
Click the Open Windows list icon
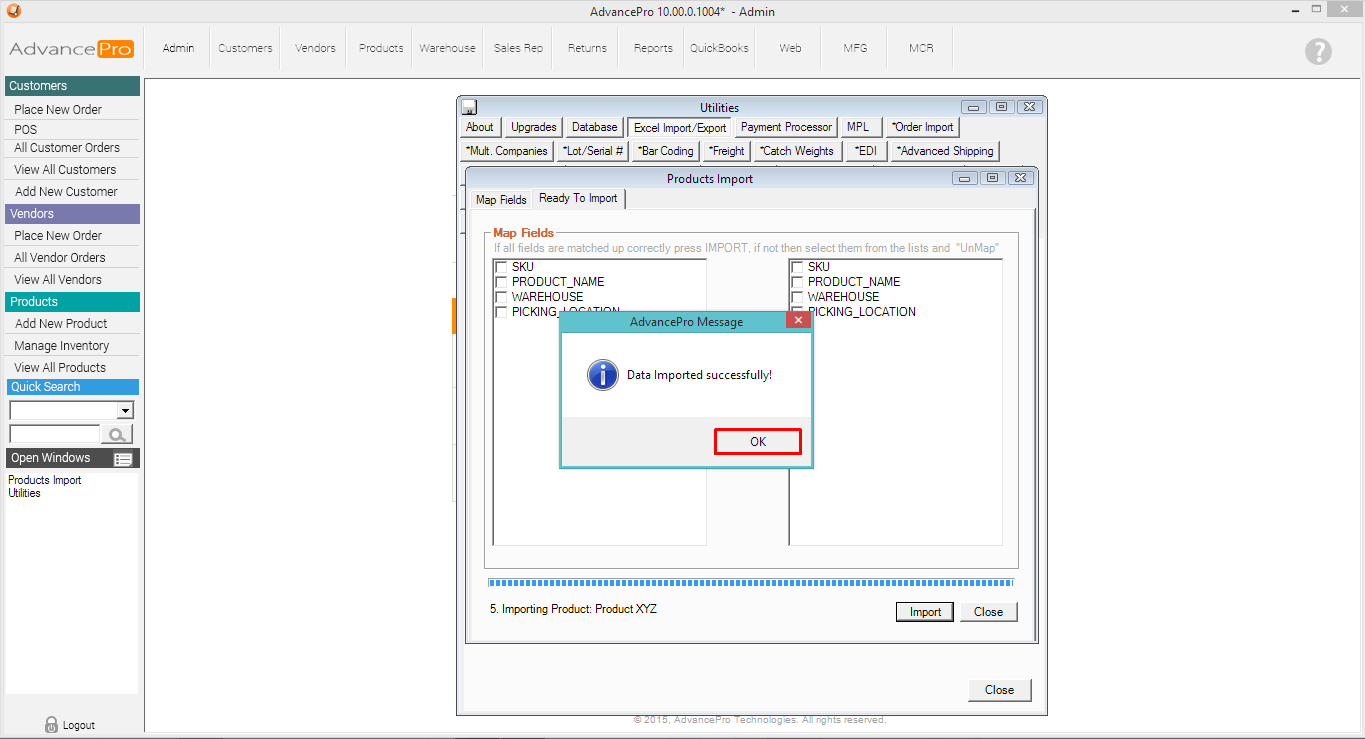(123, 459)
